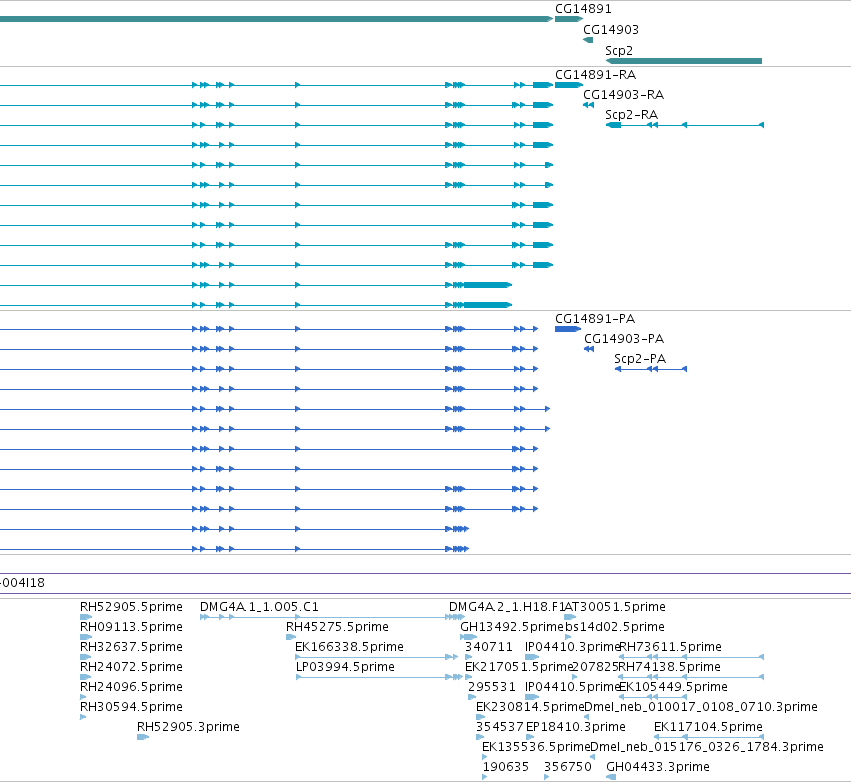Screen dimensions: 851x782
Task: Select EST EK217051.5prime
Action: point(519,667)
